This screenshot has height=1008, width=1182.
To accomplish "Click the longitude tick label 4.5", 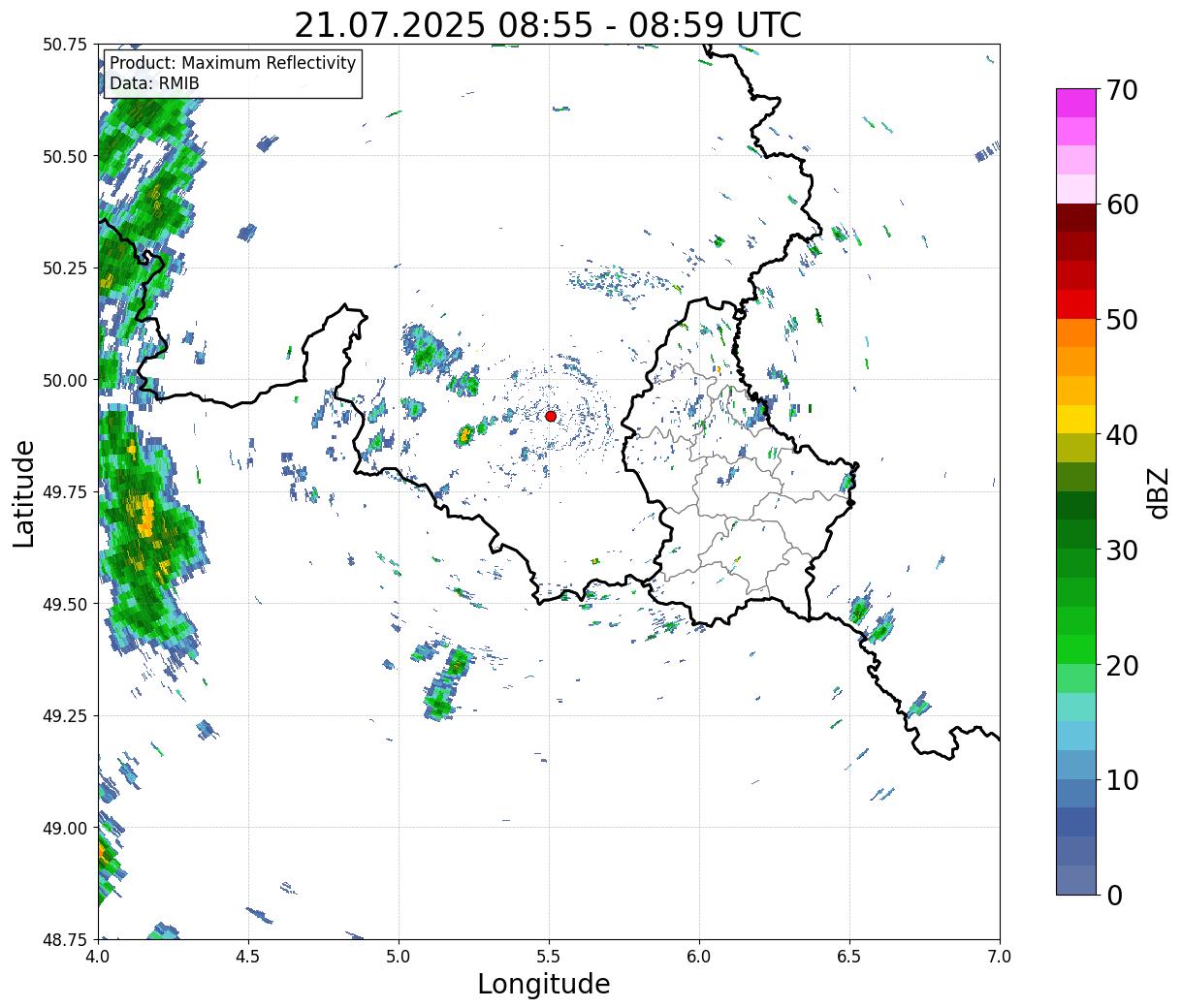I will click(x=248, y=956).
